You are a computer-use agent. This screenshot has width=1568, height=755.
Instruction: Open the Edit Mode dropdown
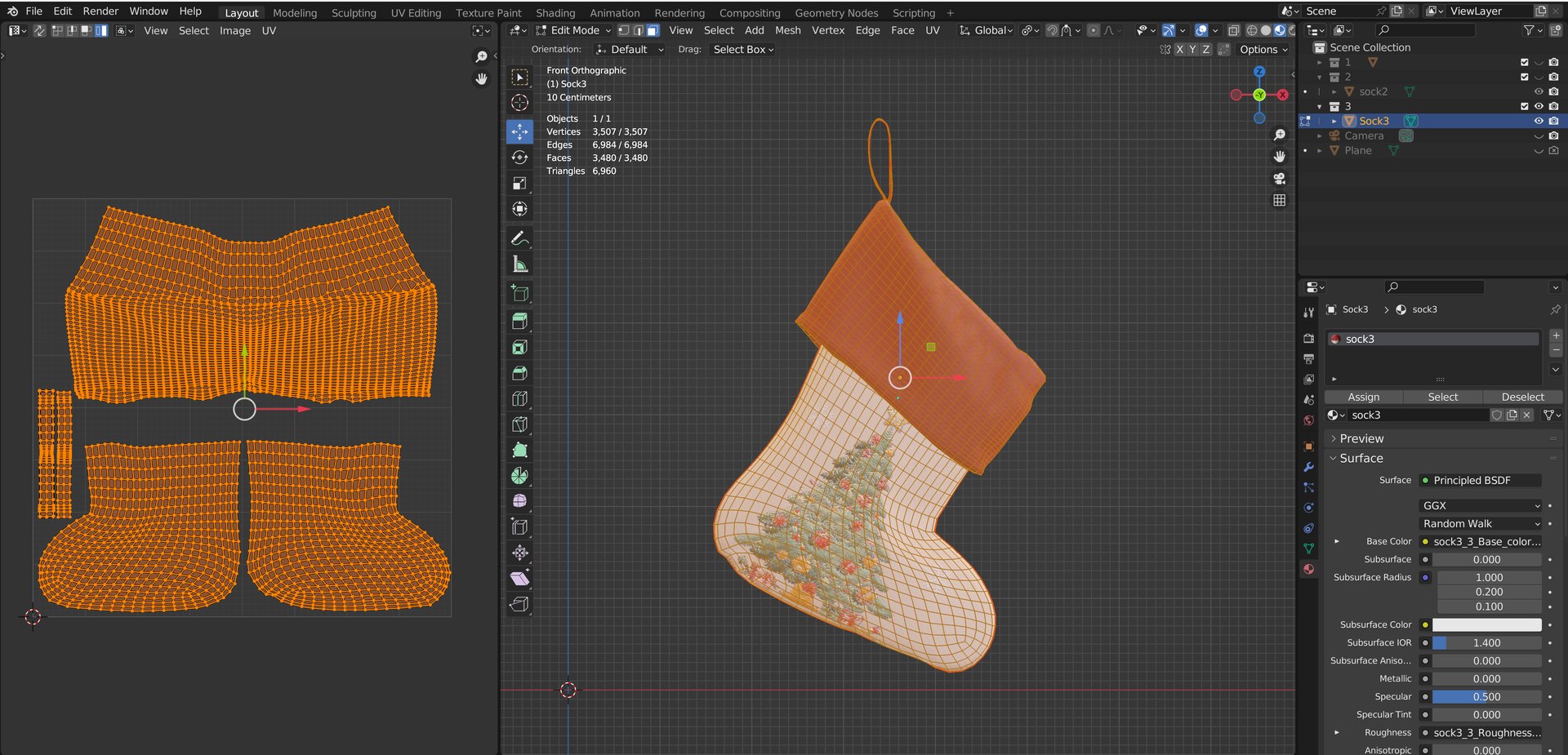click(x=573, y=30)
